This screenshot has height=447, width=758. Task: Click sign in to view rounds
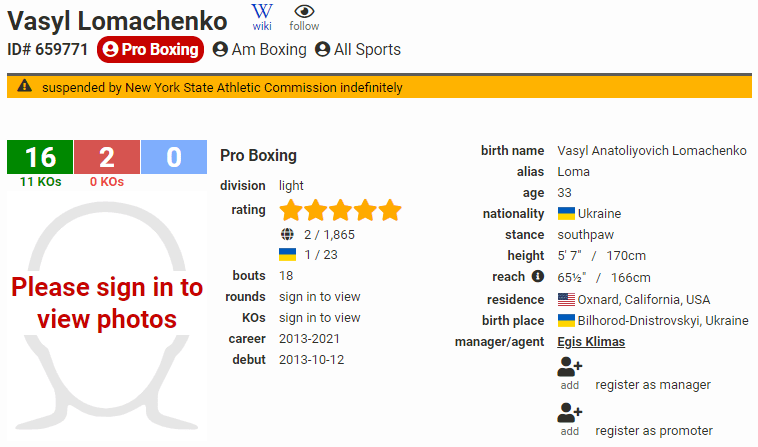320,297
